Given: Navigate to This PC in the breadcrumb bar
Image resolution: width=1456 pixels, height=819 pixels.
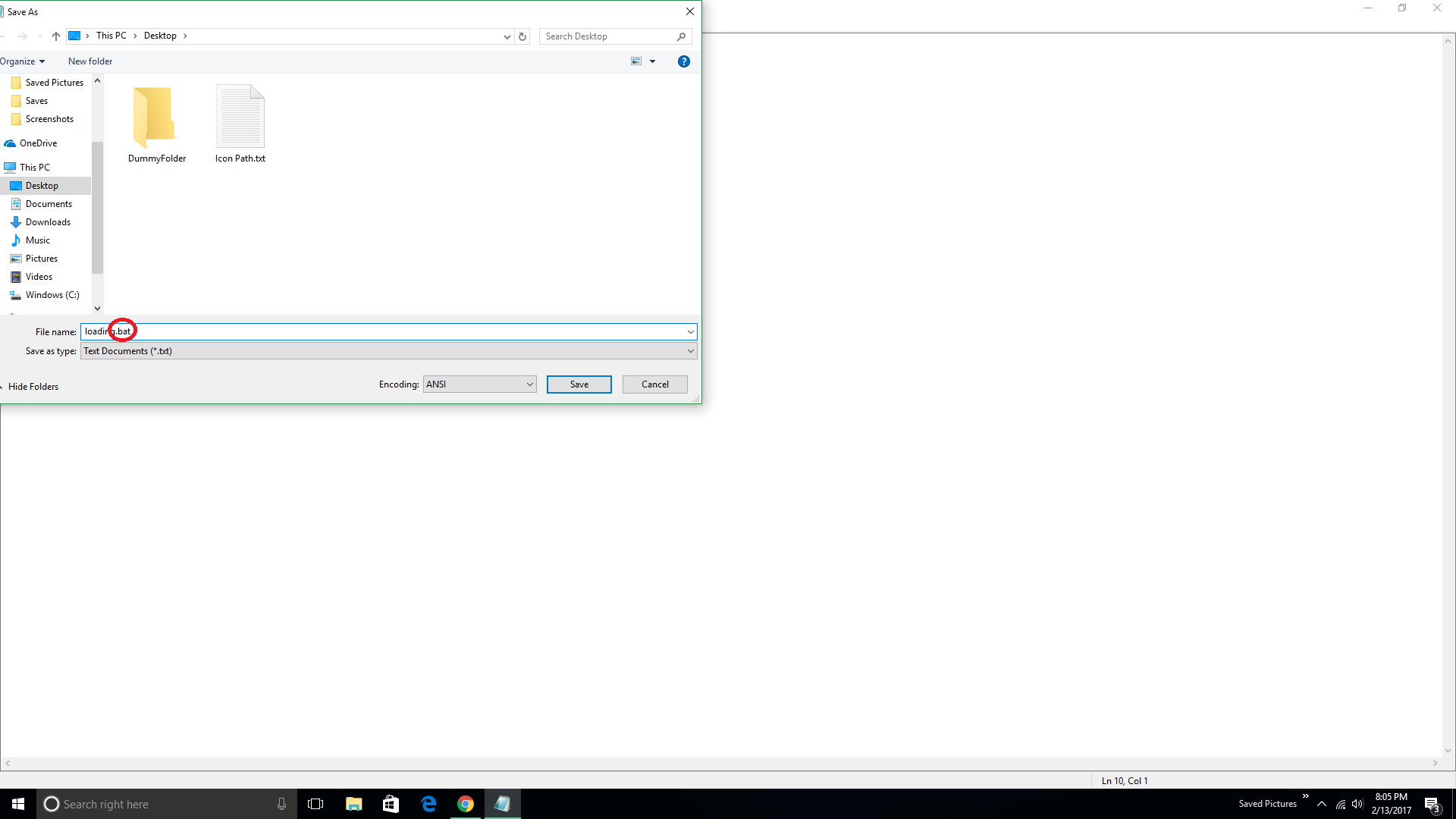Looking at the screenshot, I should (111, 36).
